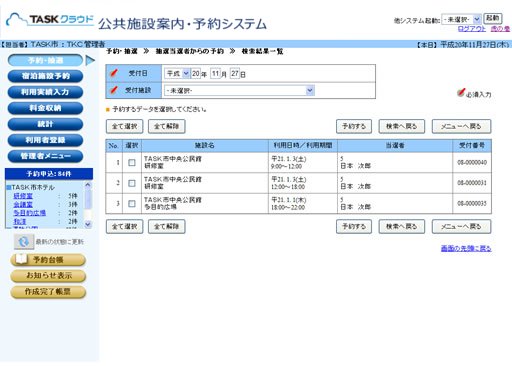The width and height of the screenshot is (512, 366).
Task: Click the day field showing 27
Action: point(235,73)
